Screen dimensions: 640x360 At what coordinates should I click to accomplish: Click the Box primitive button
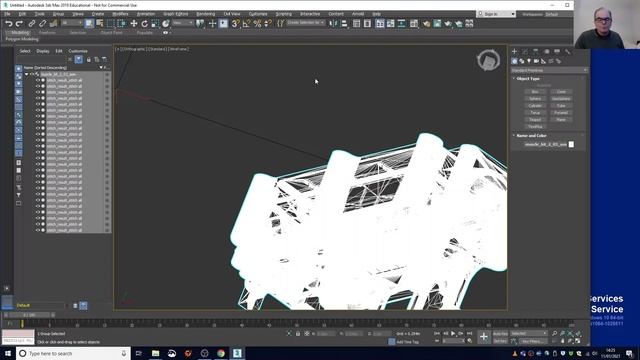[535, 92]
